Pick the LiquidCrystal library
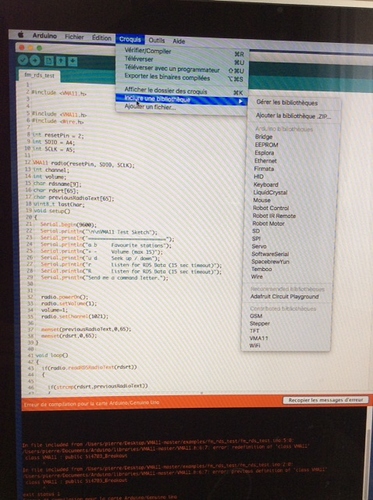 270,192
